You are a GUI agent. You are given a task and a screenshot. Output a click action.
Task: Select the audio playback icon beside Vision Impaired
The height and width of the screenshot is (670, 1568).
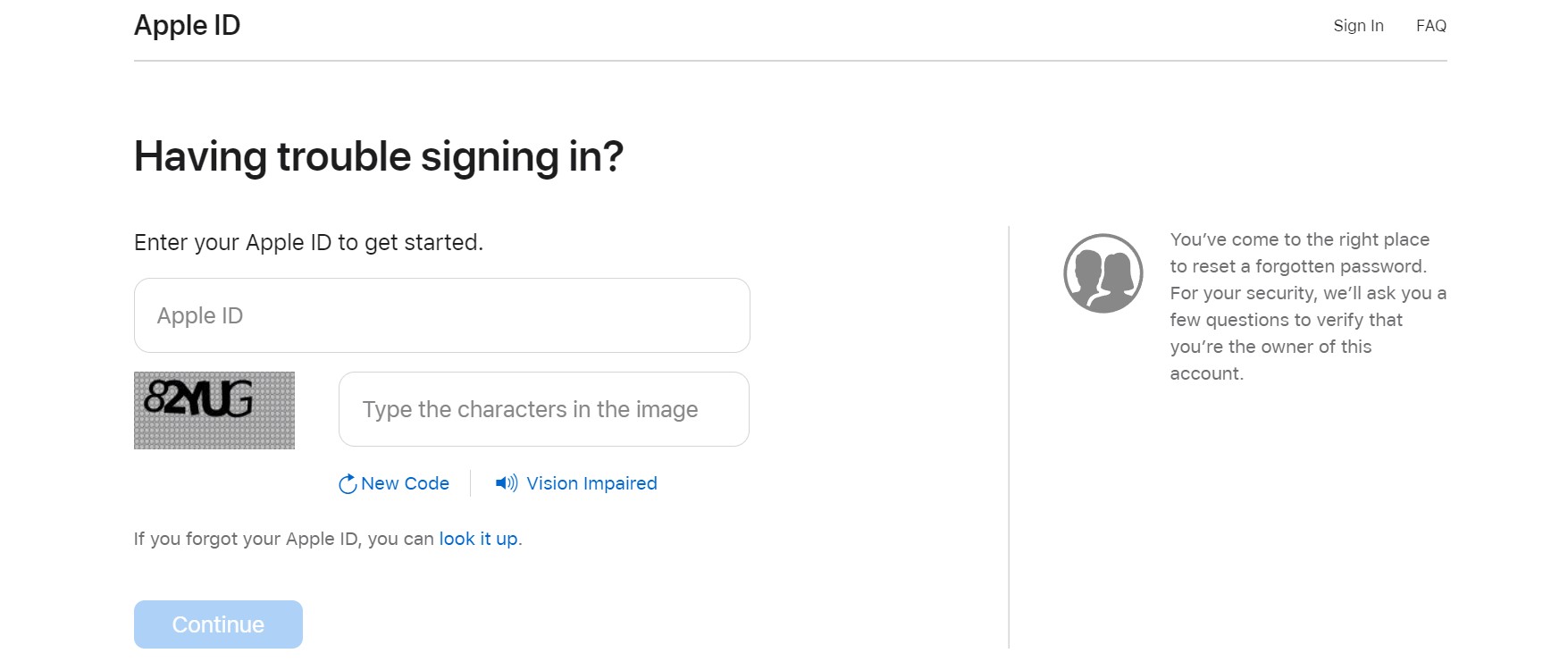point(507,482)
